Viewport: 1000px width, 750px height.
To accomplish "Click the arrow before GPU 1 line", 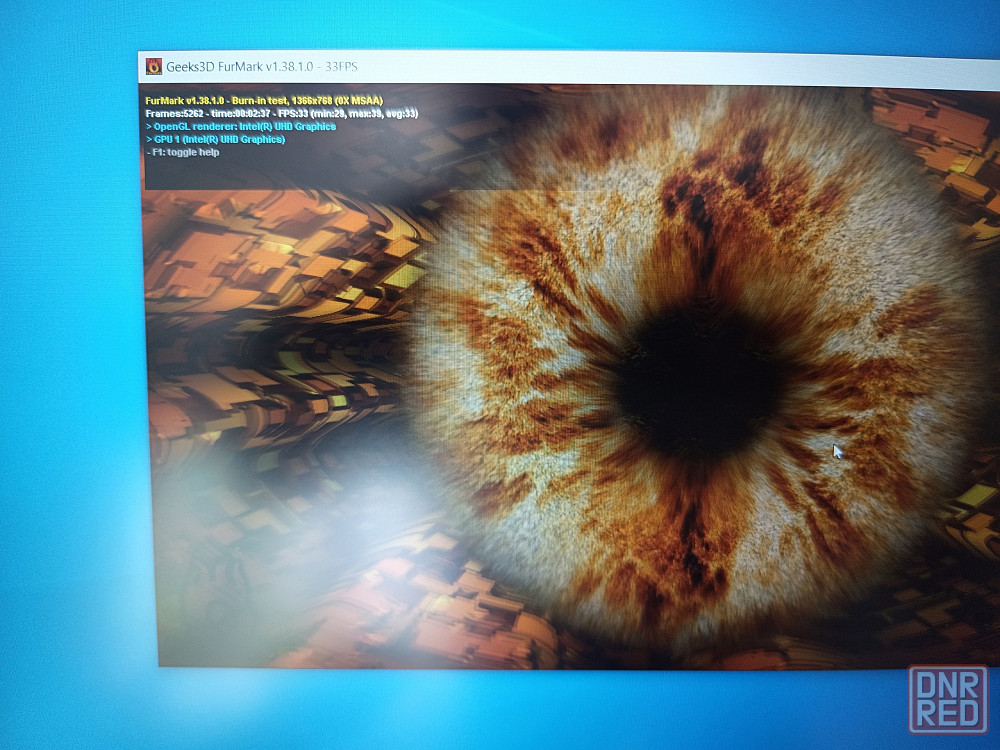I will coord(149,139).
